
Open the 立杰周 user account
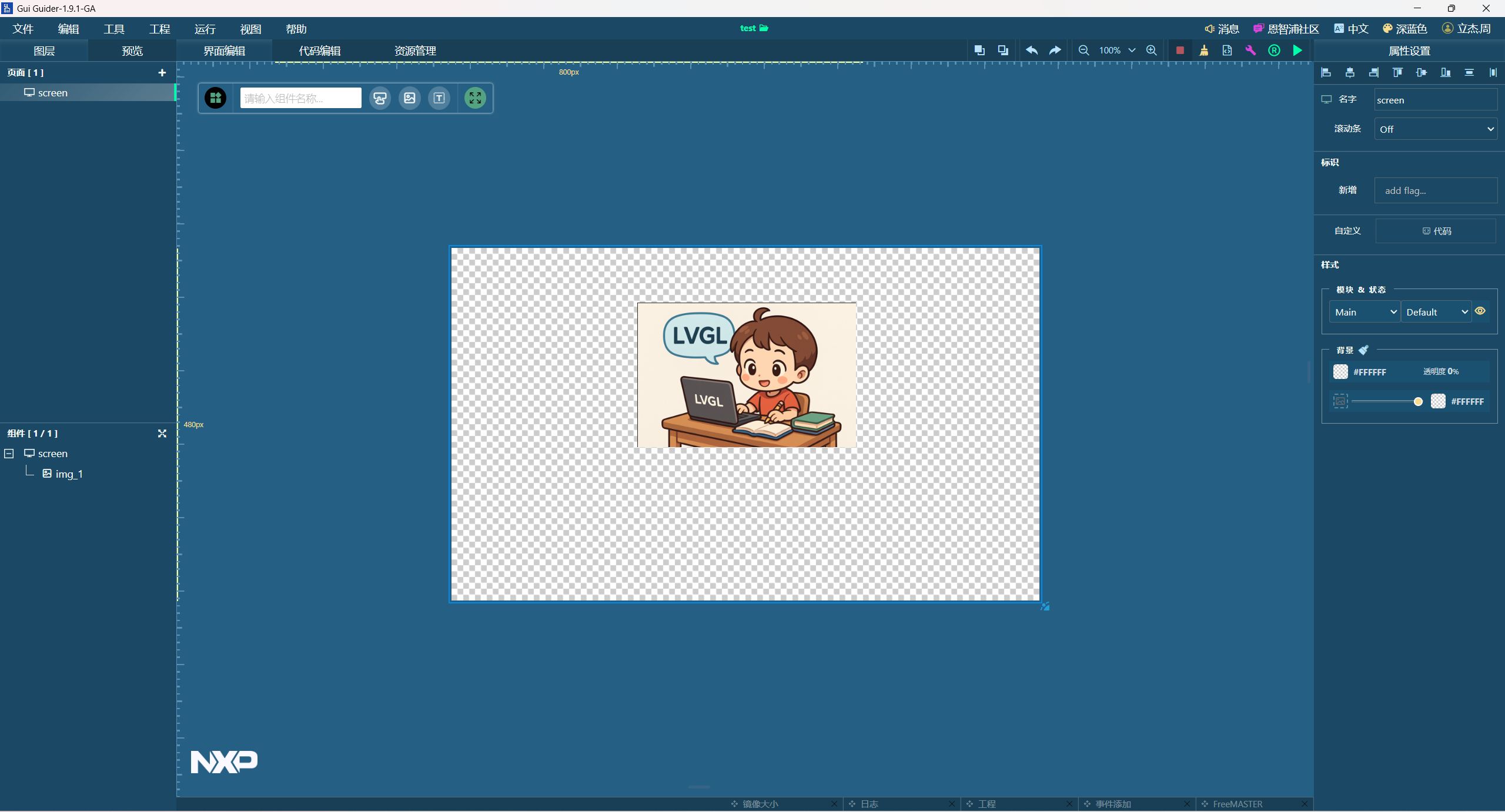pos(1466,29)
